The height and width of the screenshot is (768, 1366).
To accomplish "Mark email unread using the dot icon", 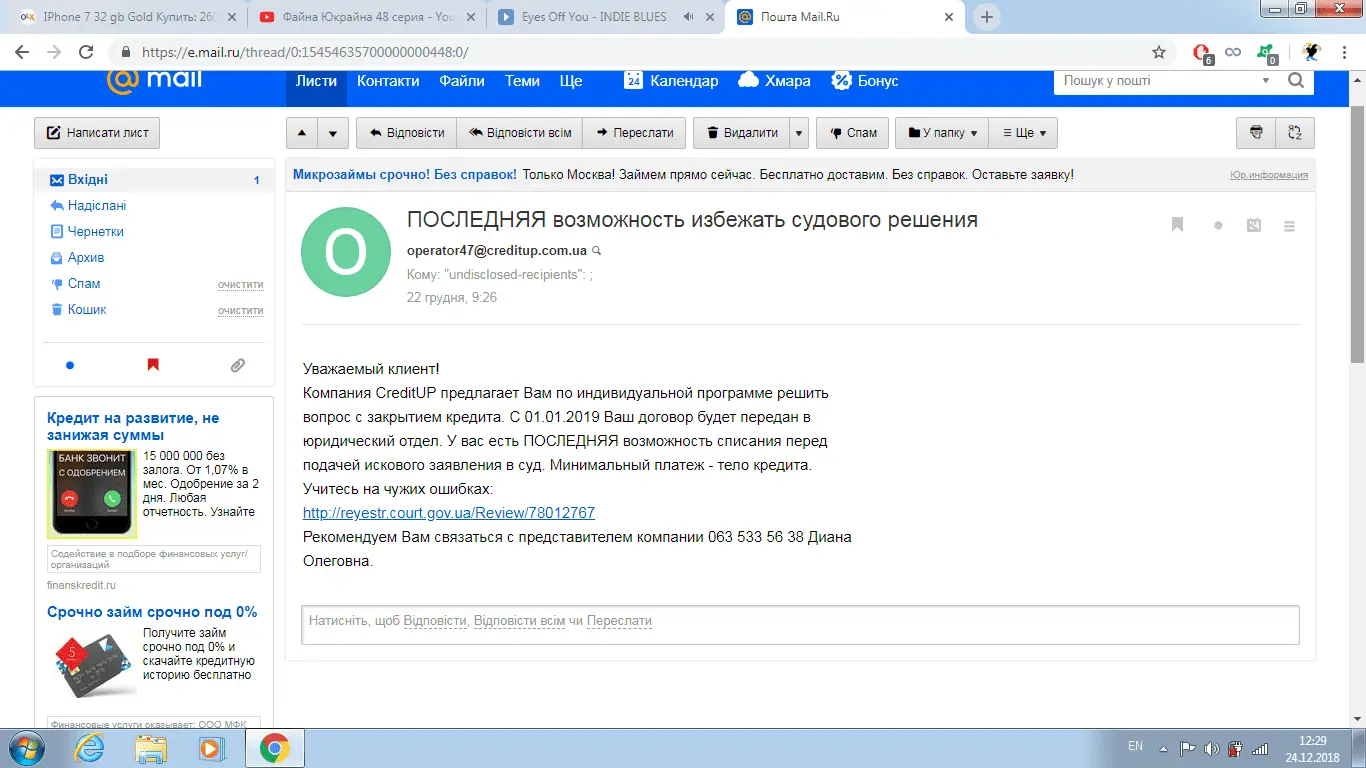I will pyautogui.click(x=1218, y=226).
